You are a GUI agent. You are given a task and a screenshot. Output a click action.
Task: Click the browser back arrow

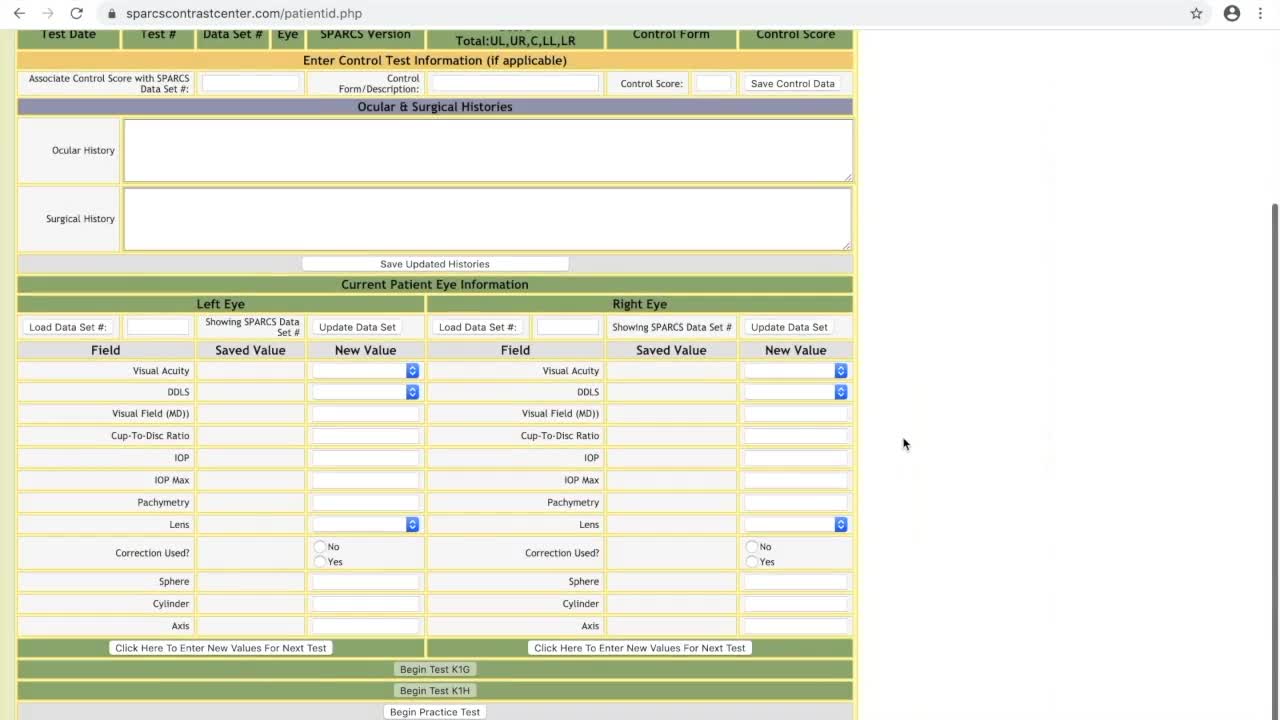(20, 14)
